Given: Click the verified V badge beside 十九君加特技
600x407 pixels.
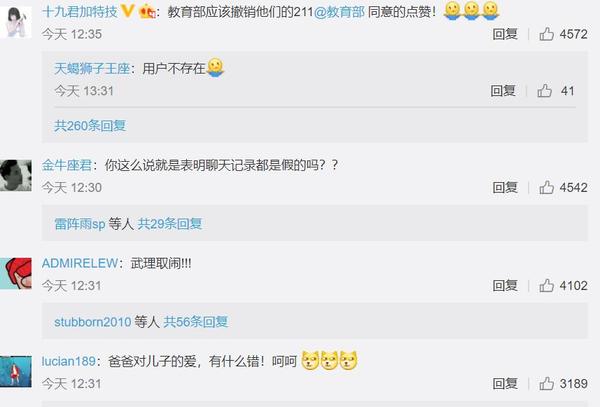Looking at the screenshot, I should pos(127,11).
